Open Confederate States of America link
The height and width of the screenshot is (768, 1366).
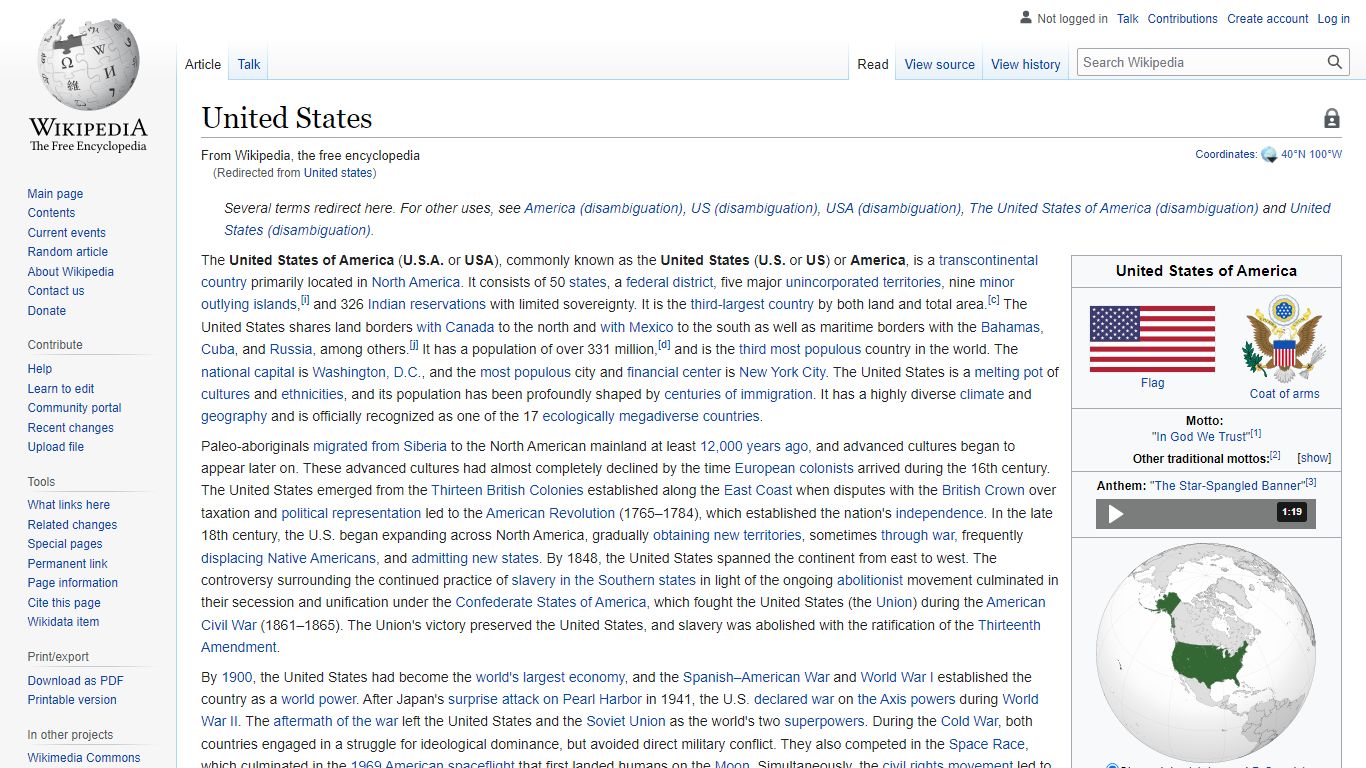point(551,602)
